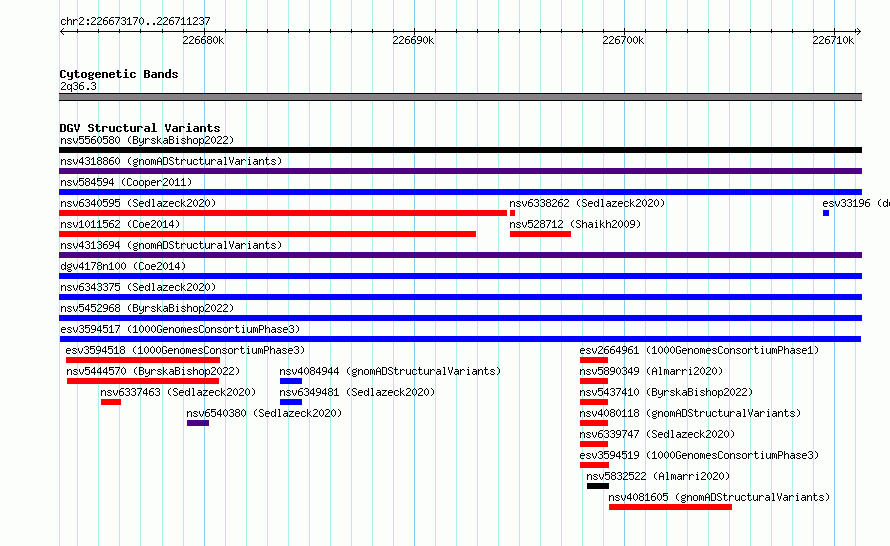
Task: Click the purple bar under nsv6540380
Action: point(198,423)
